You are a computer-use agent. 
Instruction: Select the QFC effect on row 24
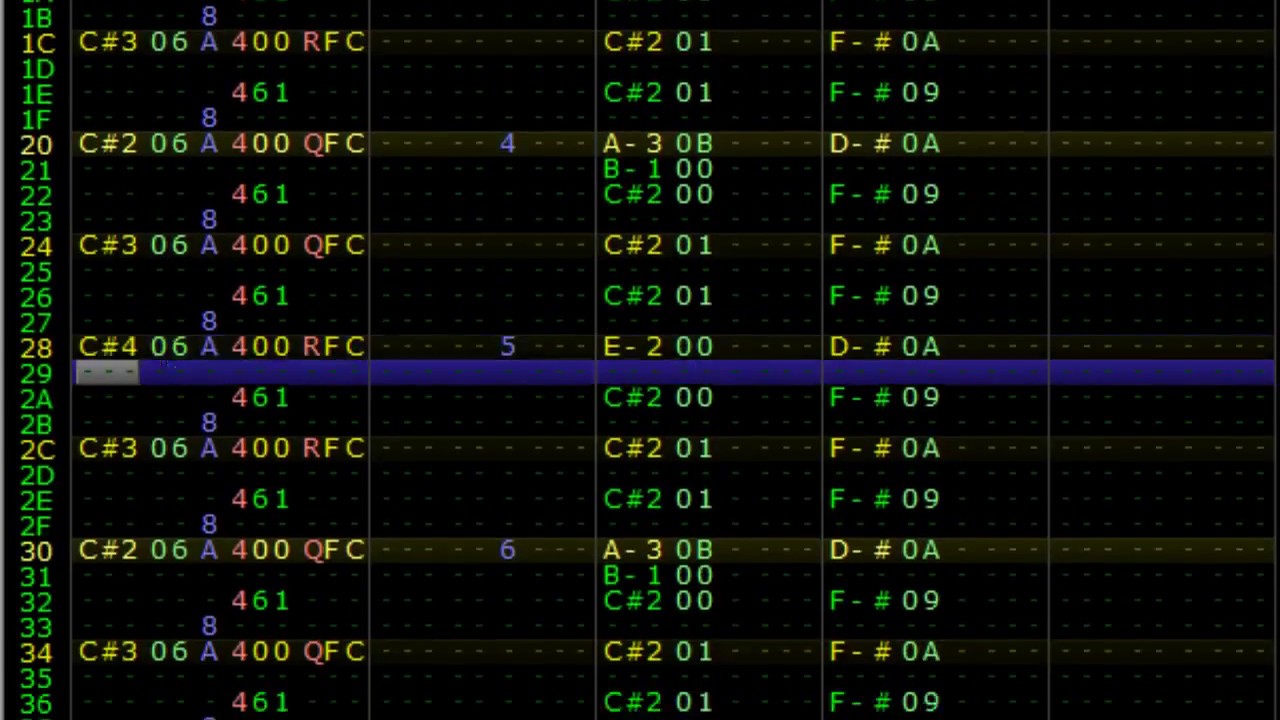click(x=334, y=245)
